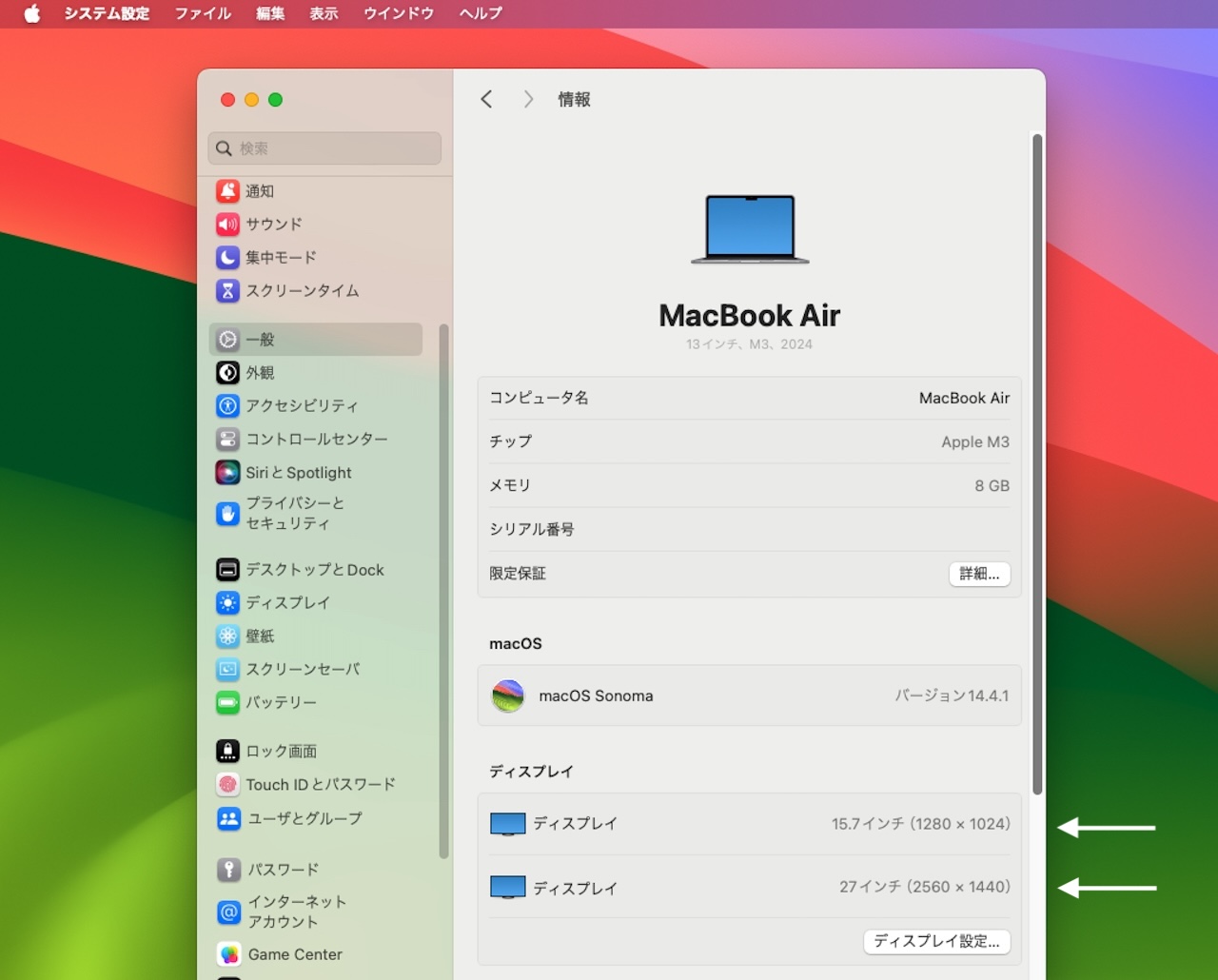1218x980 pixels.
Task: Open the 表示 menu
Action: point(324,13)
